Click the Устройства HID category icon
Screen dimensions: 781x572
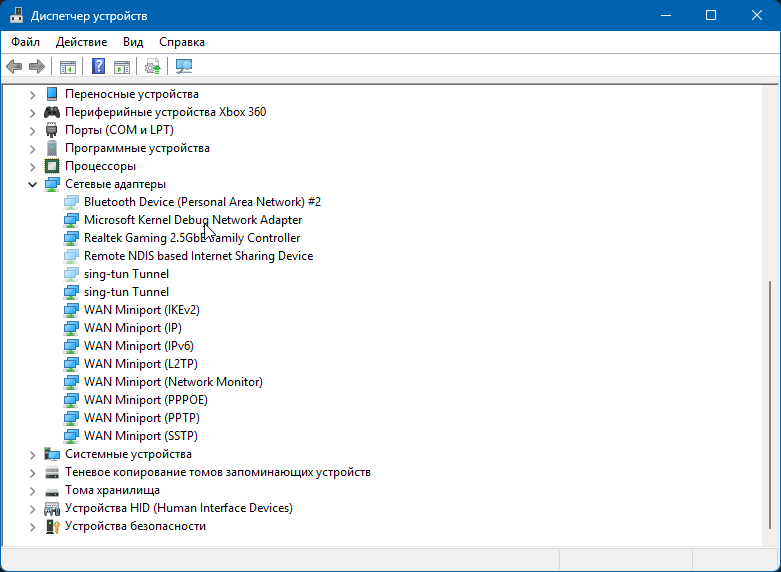click(x=52, y=508)
